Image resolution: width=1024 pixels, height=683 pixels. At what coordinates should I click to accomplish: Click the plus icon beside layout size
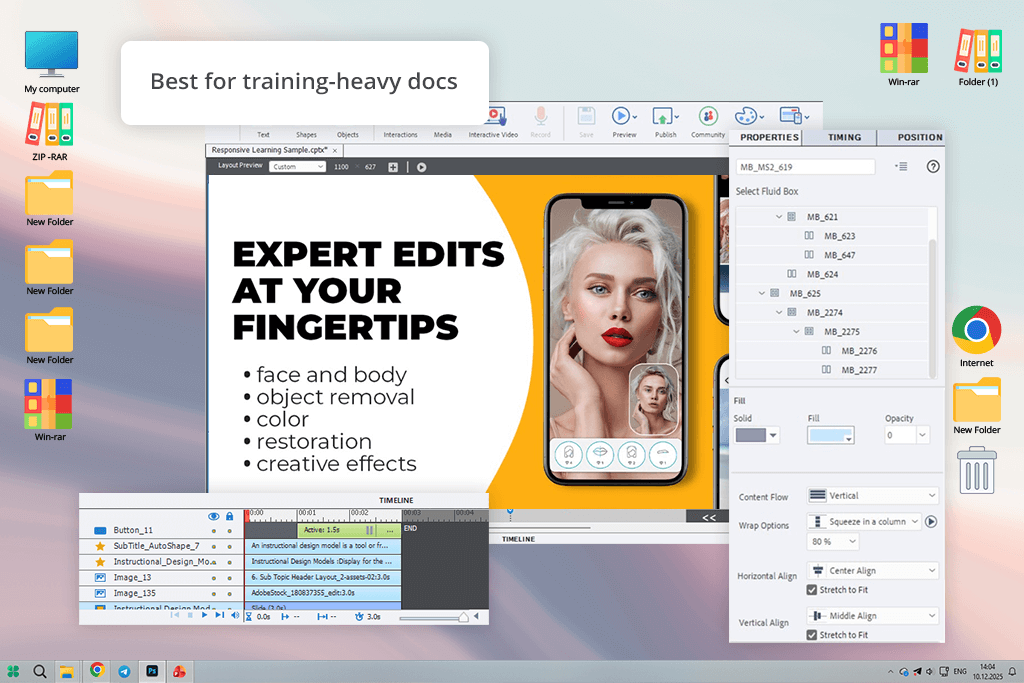tap(393, 167)
